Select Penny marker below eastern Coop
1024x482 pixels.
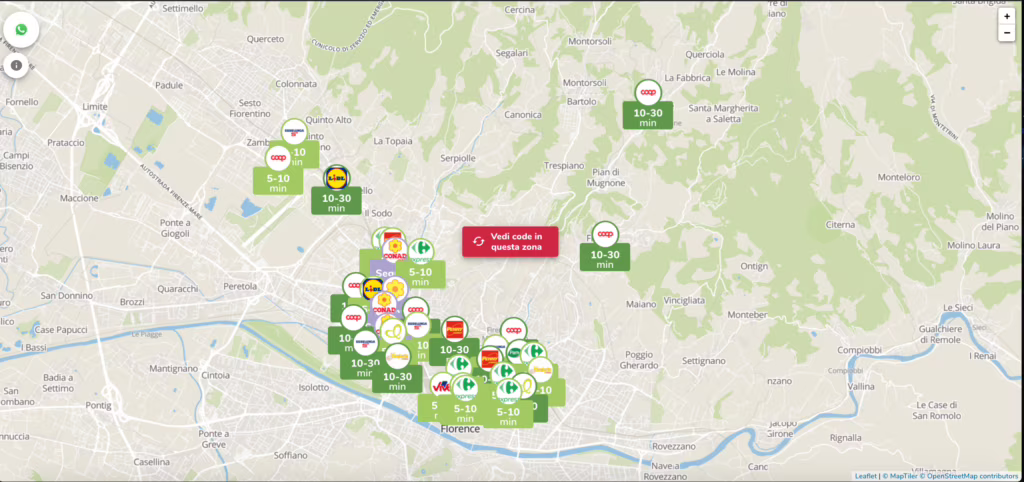[489, 359]
